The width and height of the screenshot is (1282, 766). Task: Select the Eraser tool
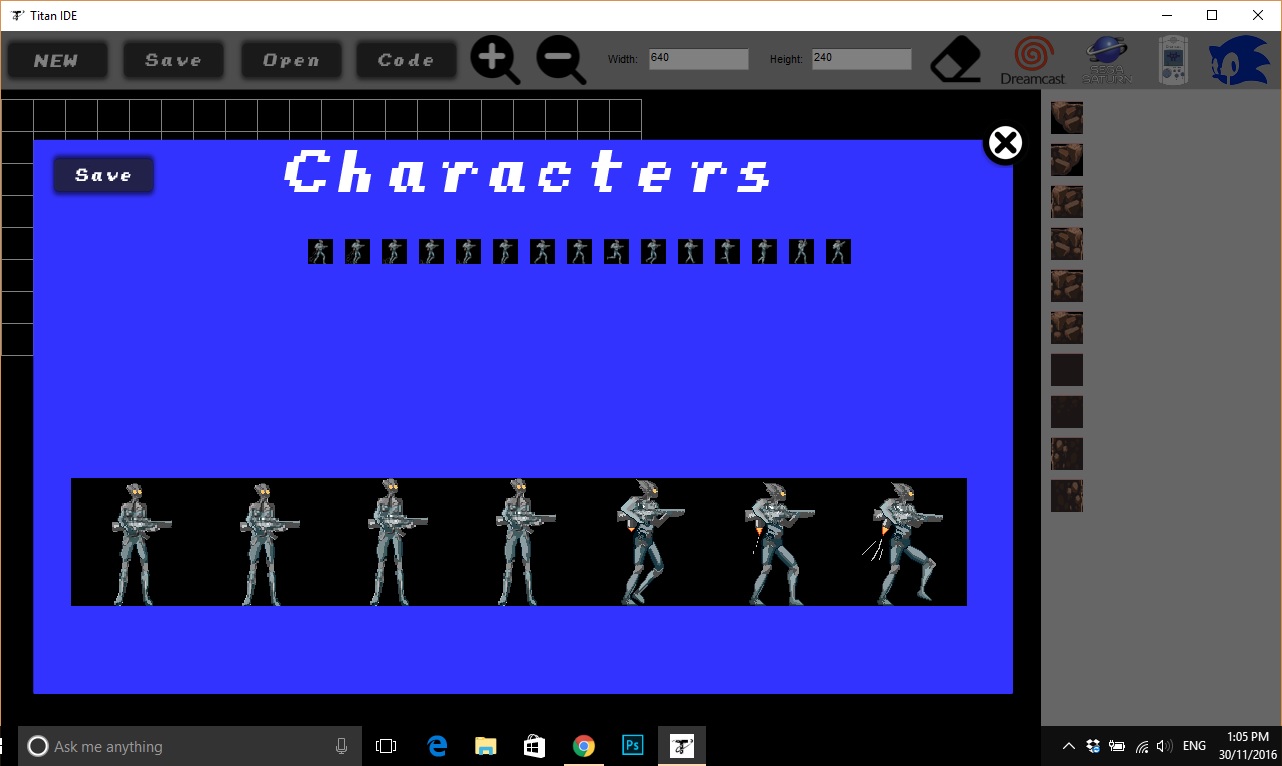956,60
